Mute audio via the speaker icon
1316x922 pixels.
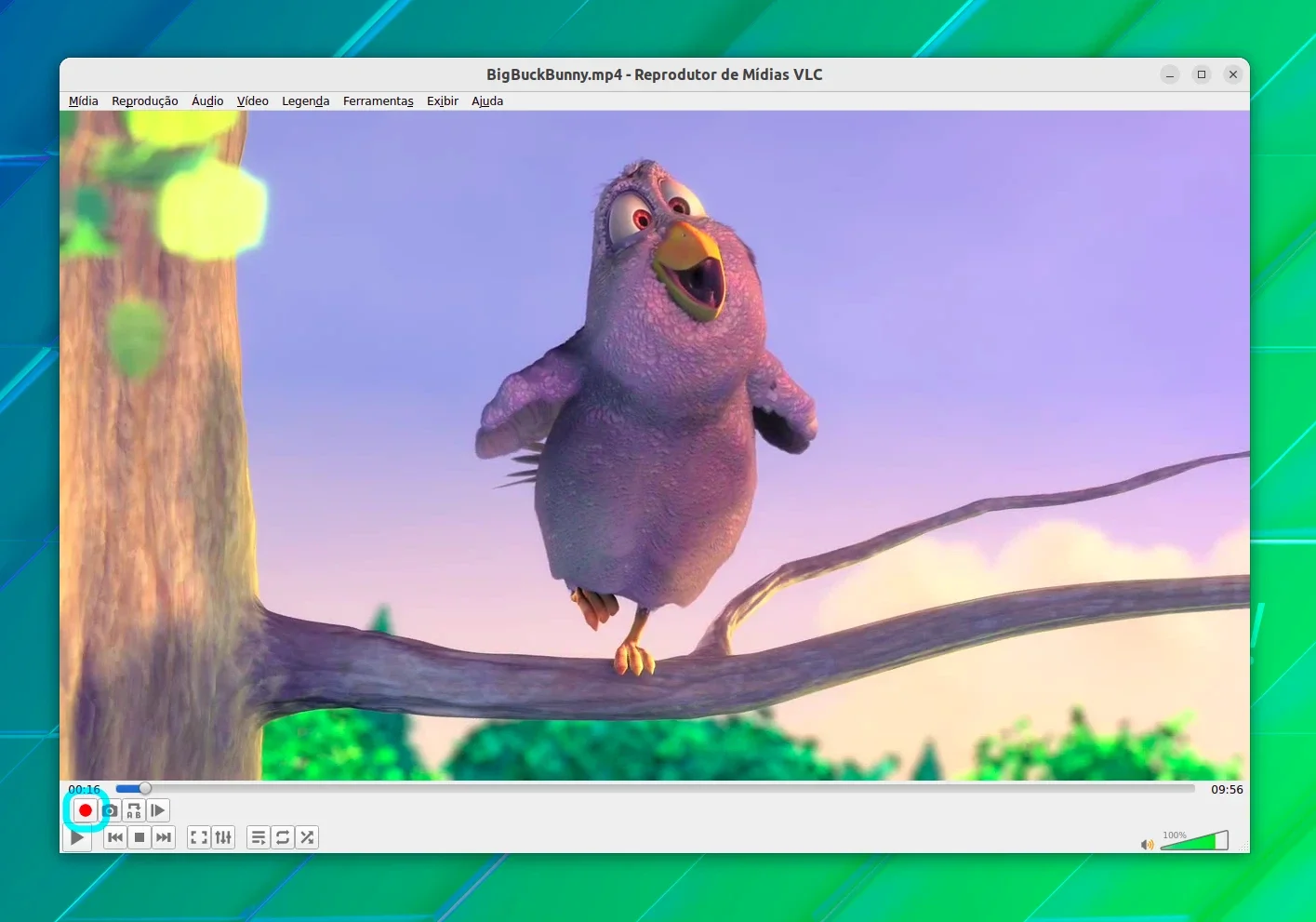click(x=1147, y=845)
